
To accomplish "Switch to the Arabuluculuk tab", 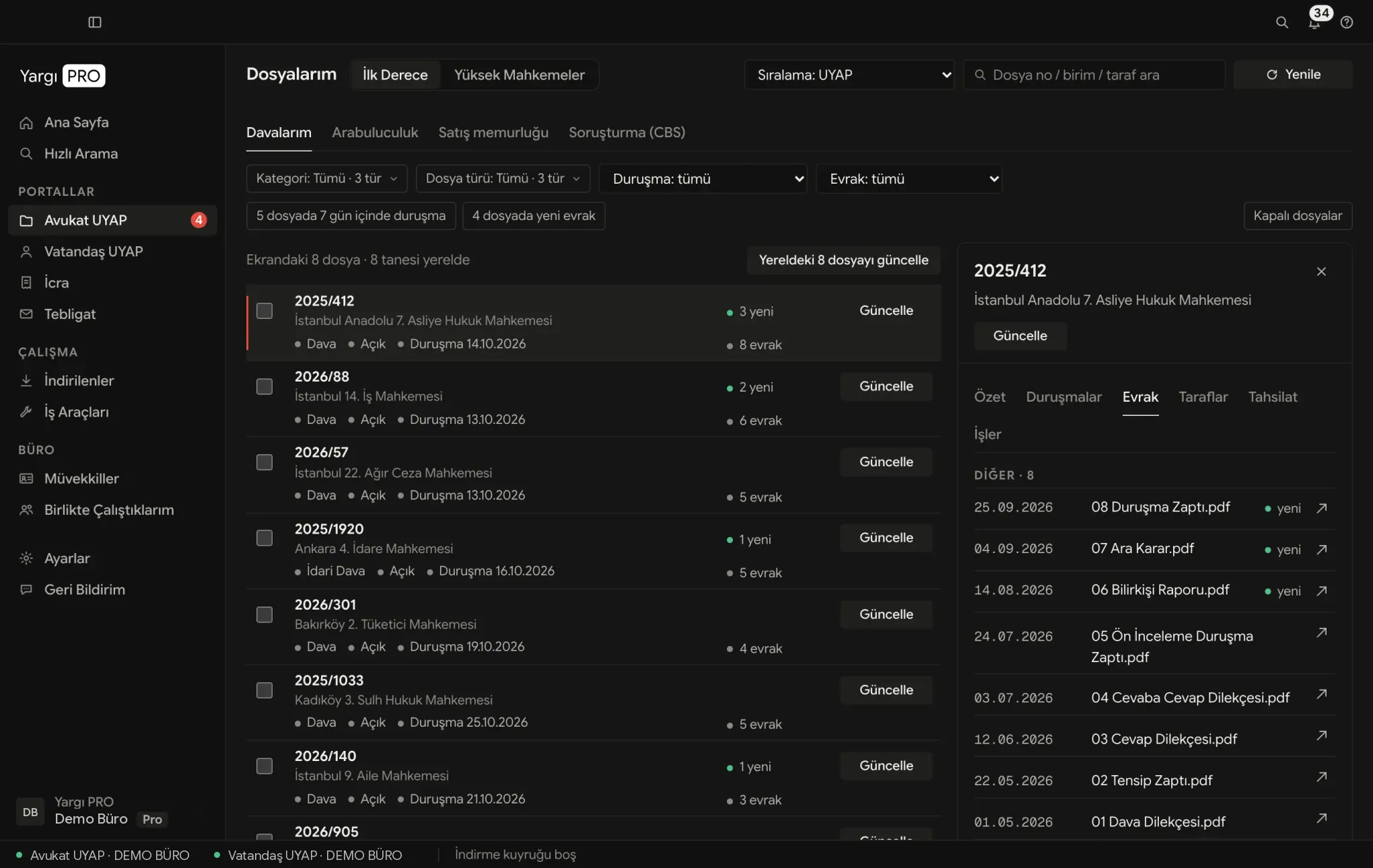I will (x=375, y=133).
